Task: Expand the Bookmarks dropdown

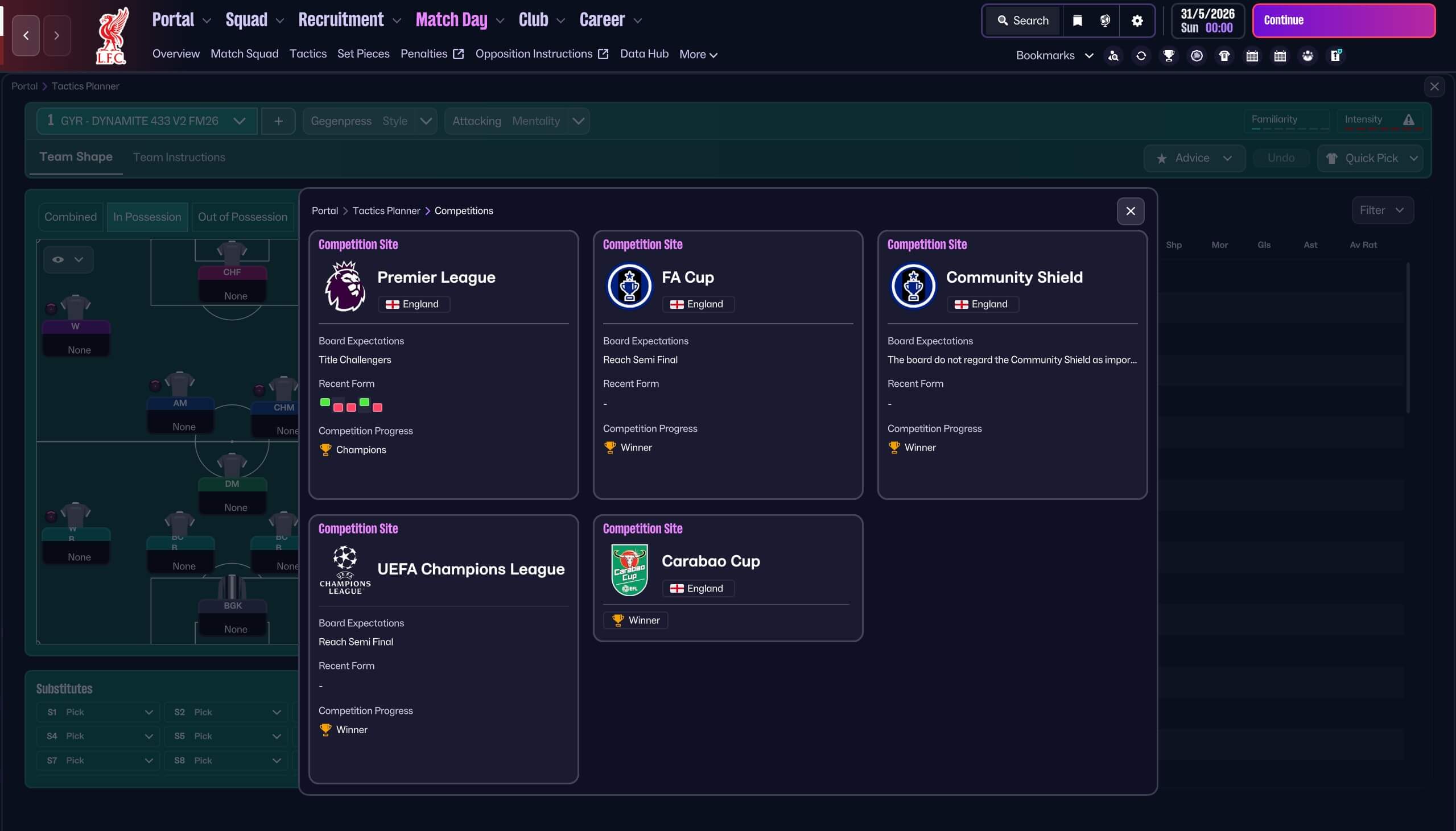Action: pyautogui.click(x=1054, y=55)
